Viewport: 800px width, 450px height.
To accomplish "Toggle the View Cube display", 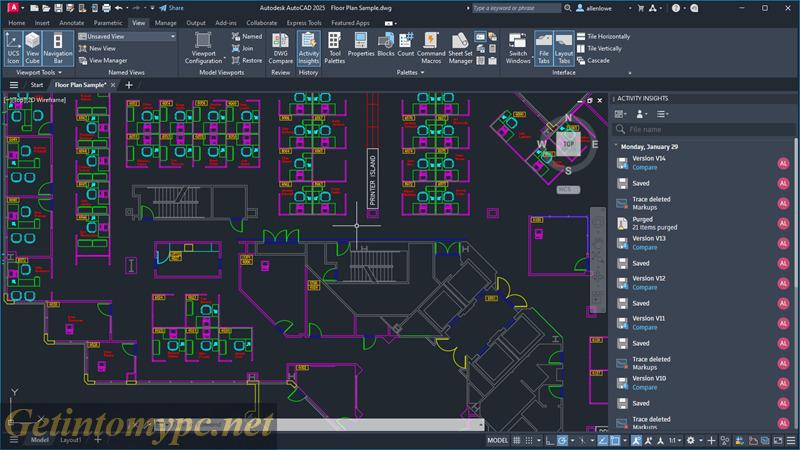I will (x=32, y=48).
